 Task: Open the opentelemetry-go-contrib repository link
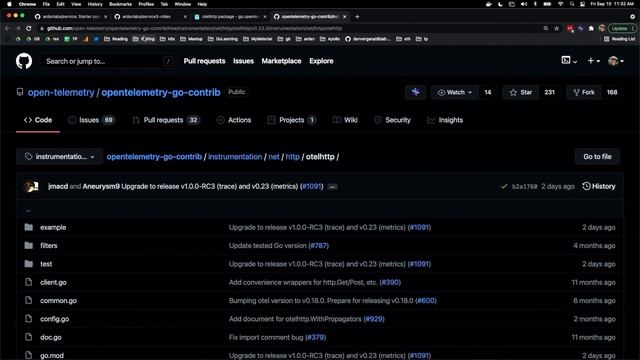coord(161,92)
